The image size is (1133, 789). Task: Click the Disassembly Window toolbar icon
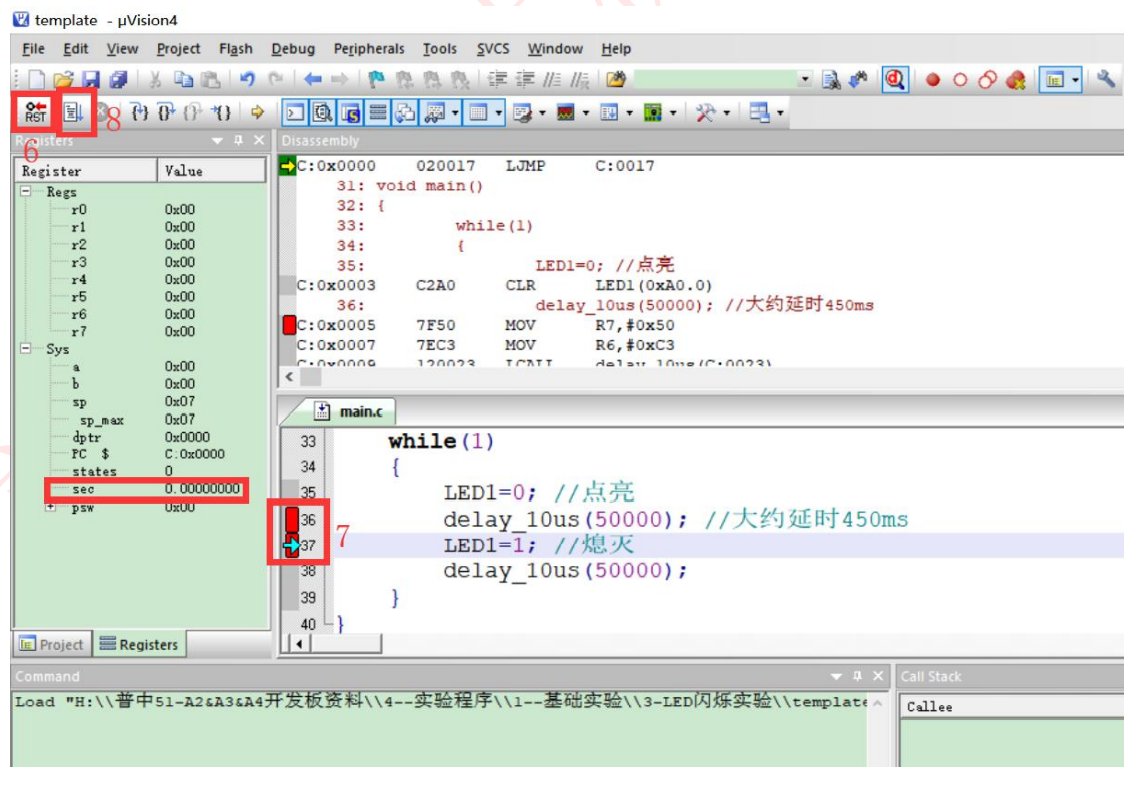pos(323,113)
